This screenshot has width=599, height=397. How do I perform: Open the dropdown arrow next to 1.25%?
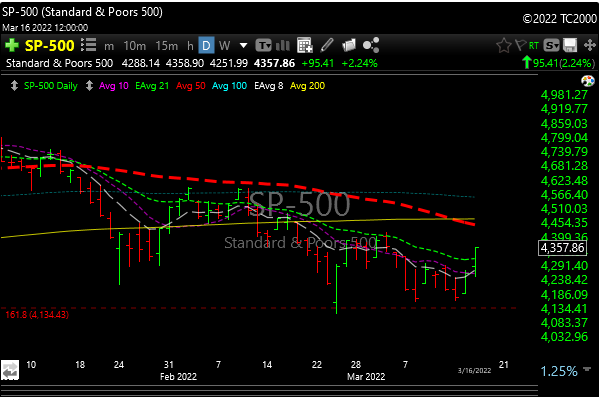587,369
